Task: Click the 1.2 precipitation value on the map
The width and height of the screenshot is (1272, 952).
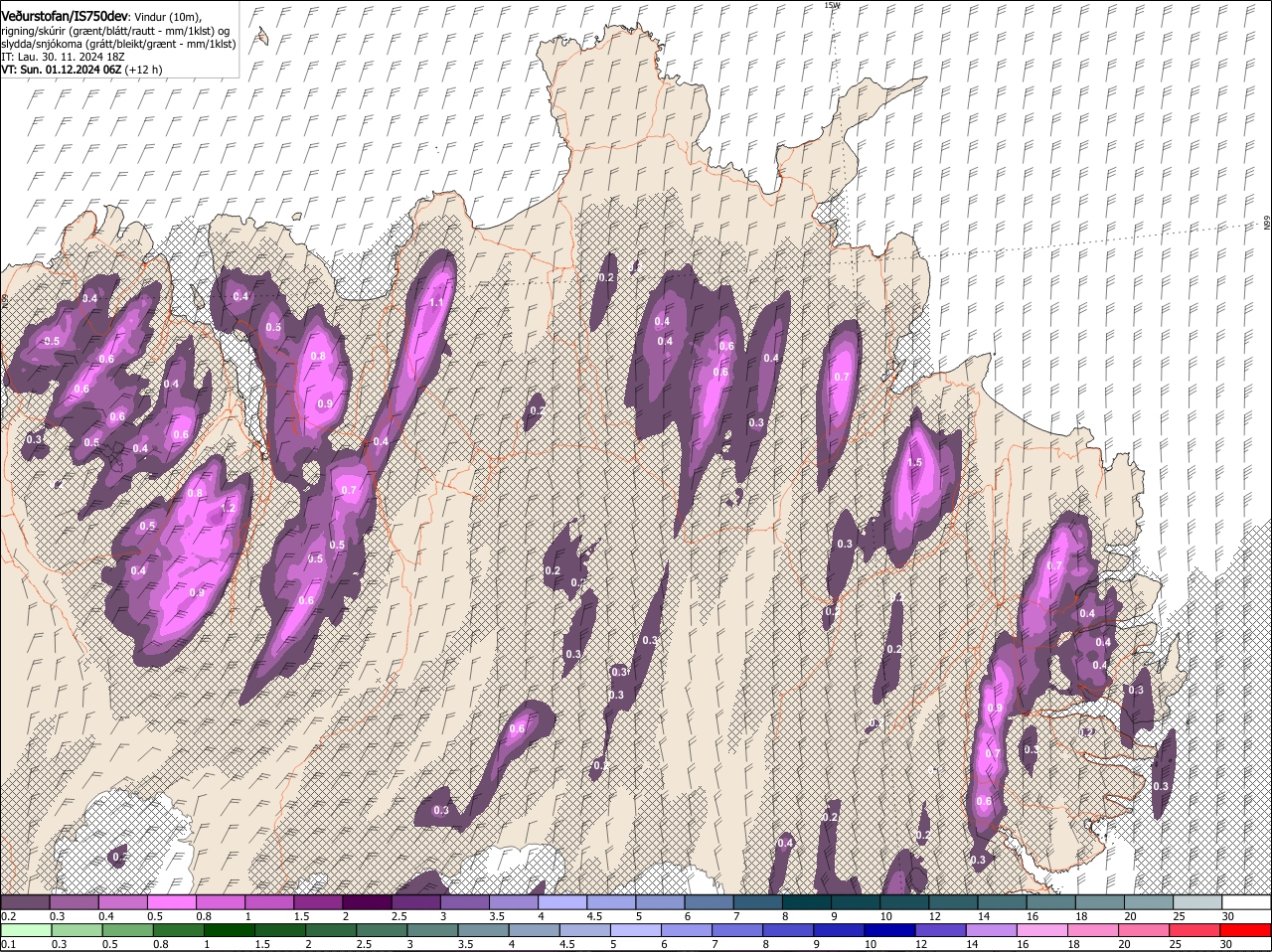Action: 228,508
